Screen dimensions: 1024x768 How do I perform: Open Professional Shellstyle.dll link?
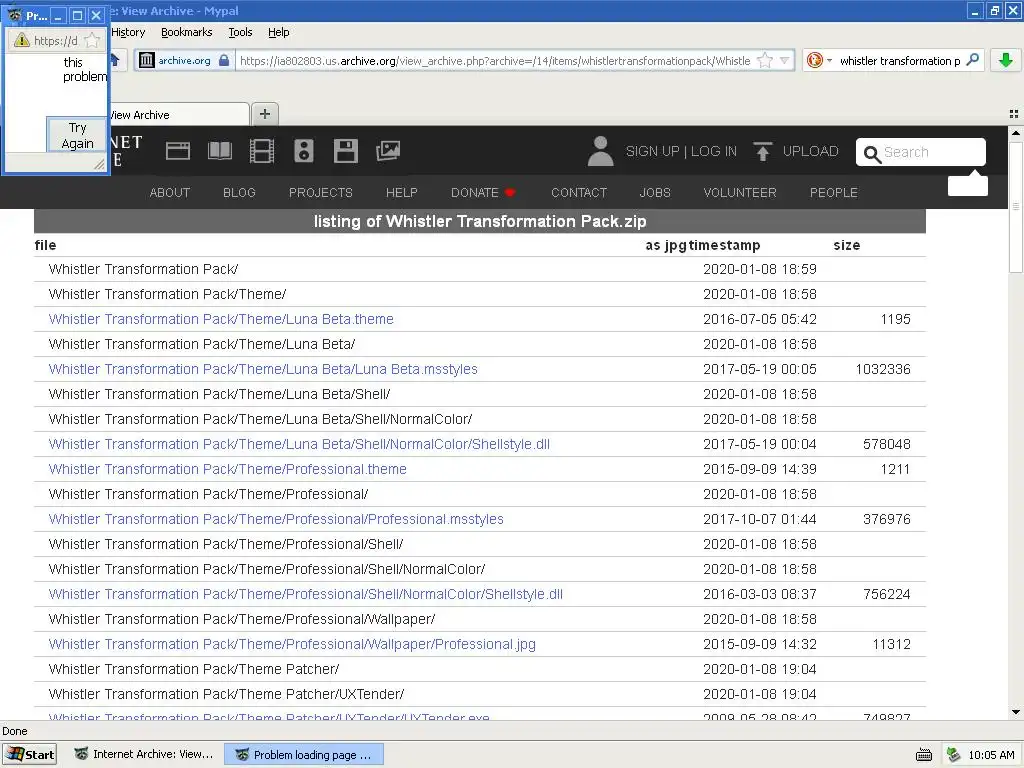coord(305,594)
